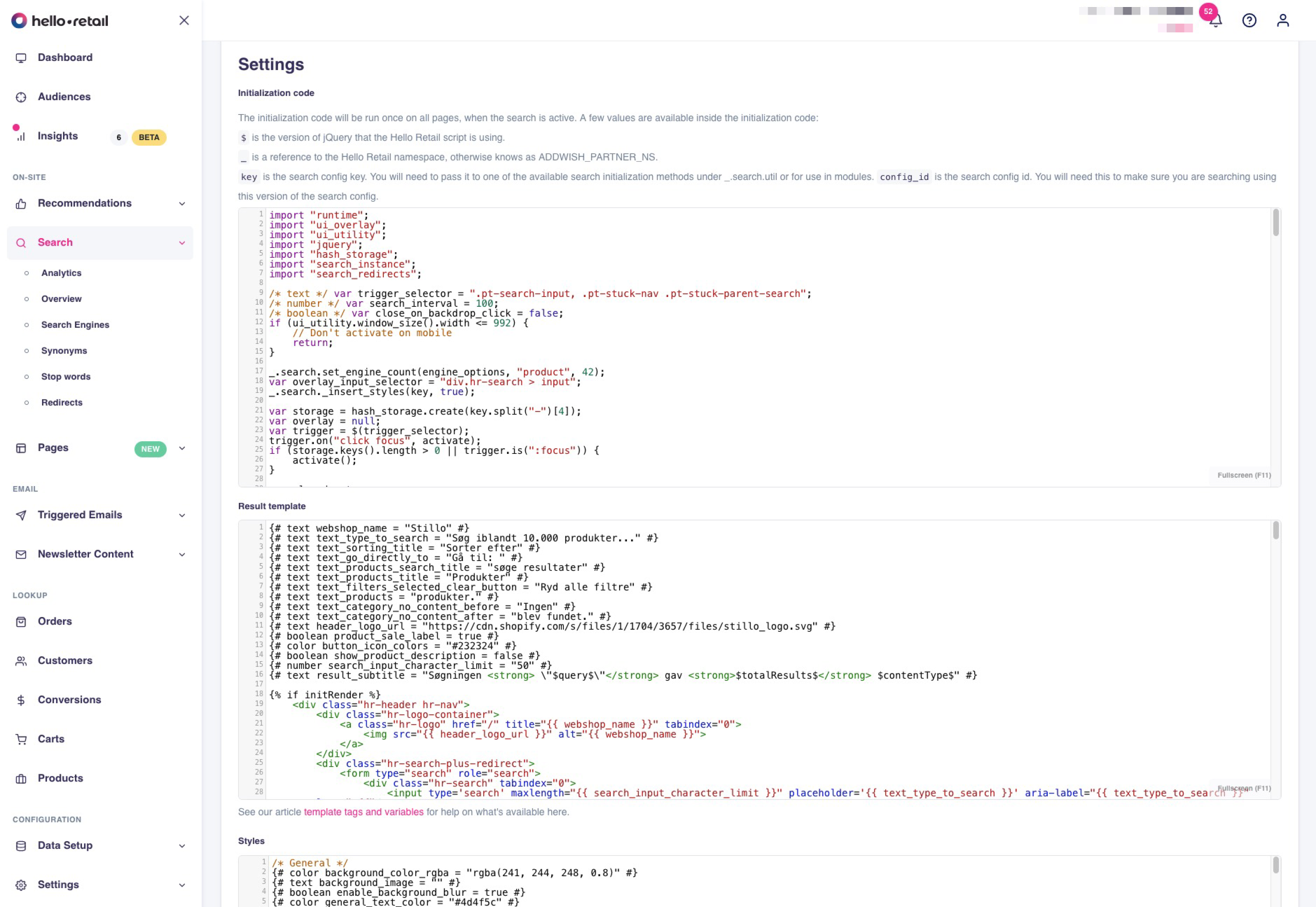Click the Data Setup database icon

click(x=21, y=846)
